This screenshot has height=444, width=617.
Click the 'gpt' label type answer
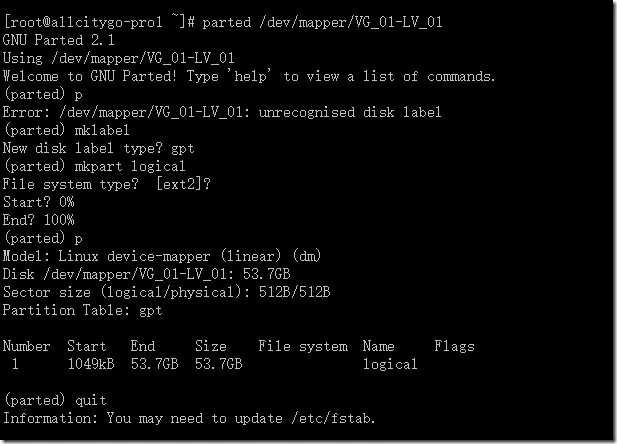(x=183, y=149)
